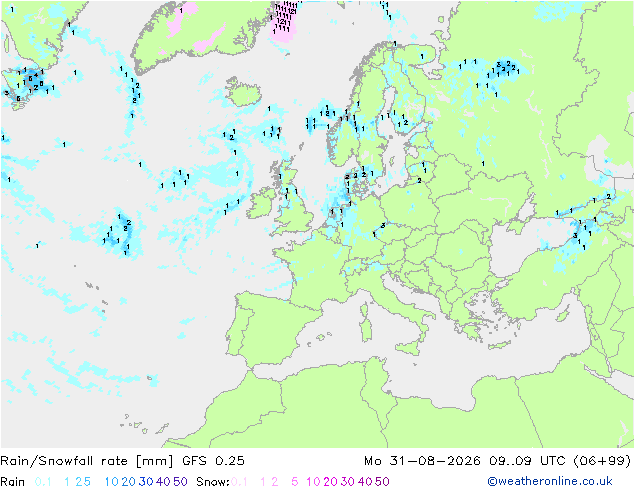Viewport: 634px width, 490px height.
Task: Click the 'Rain/Snowfall rate [mm]' title text
Action: (x=87, y=461)
